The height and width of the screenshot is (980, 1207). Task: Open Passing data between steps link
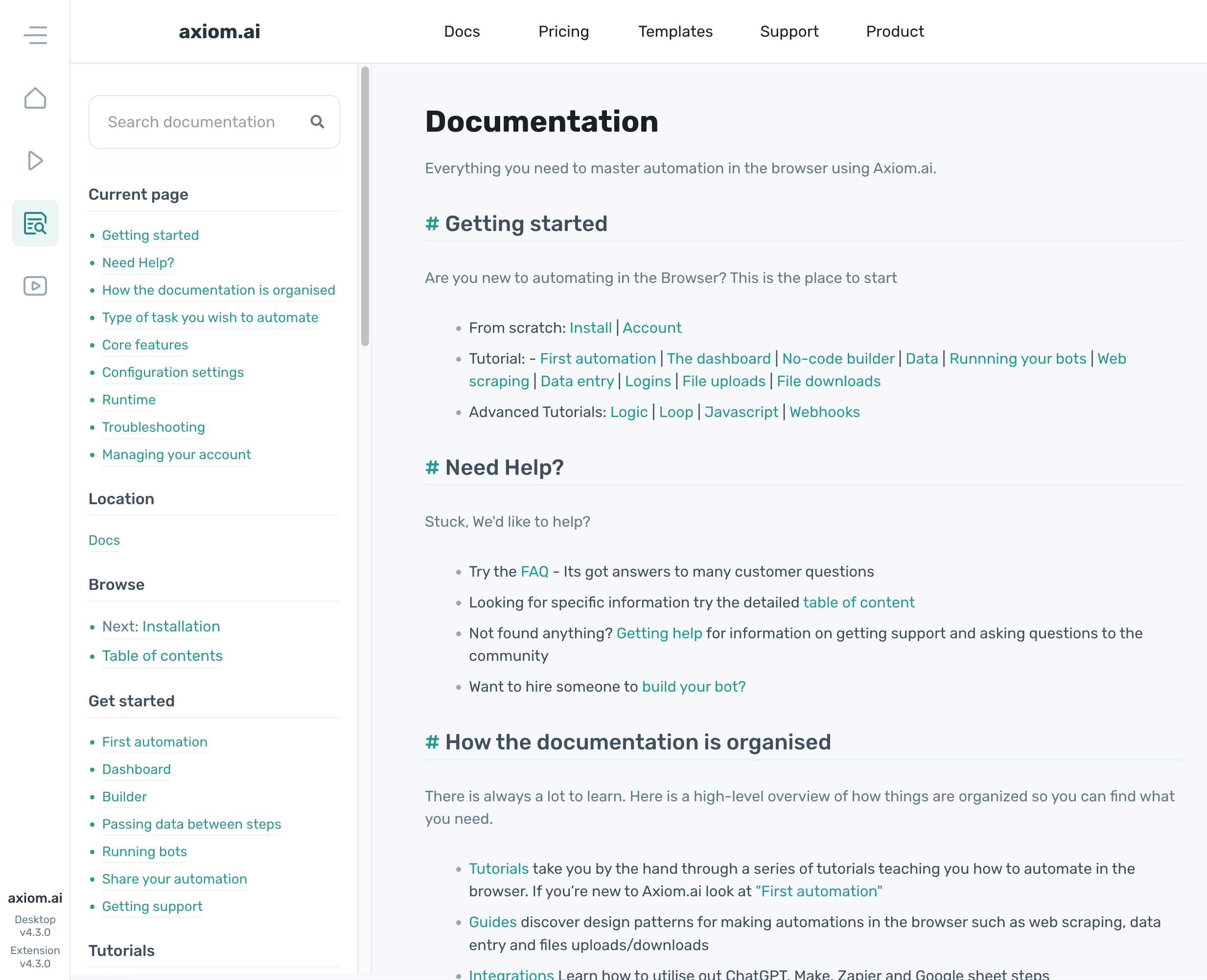[191, 824]
